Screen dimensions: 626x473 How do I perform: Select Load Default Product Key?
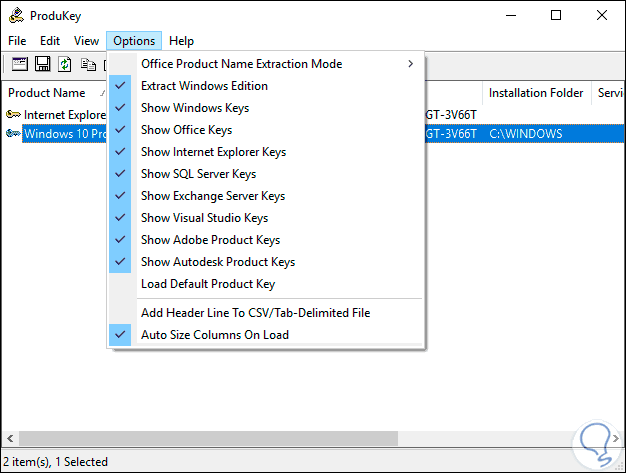207,284
